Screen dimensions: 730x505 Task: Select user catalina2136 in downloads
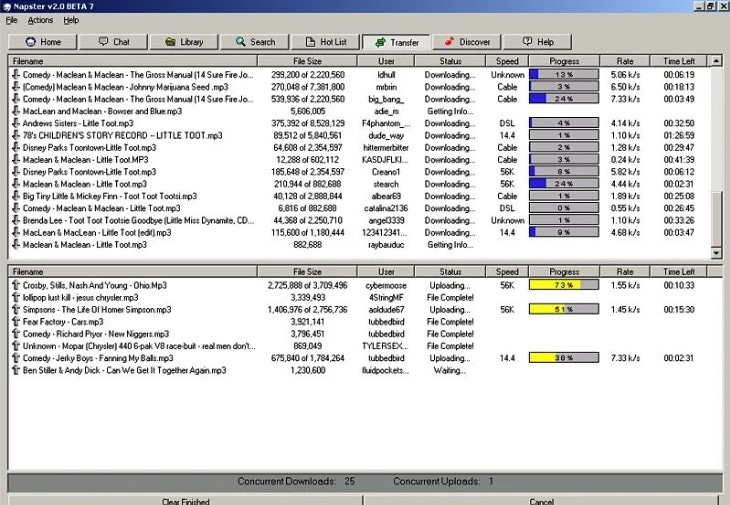[x=386, y=208]
